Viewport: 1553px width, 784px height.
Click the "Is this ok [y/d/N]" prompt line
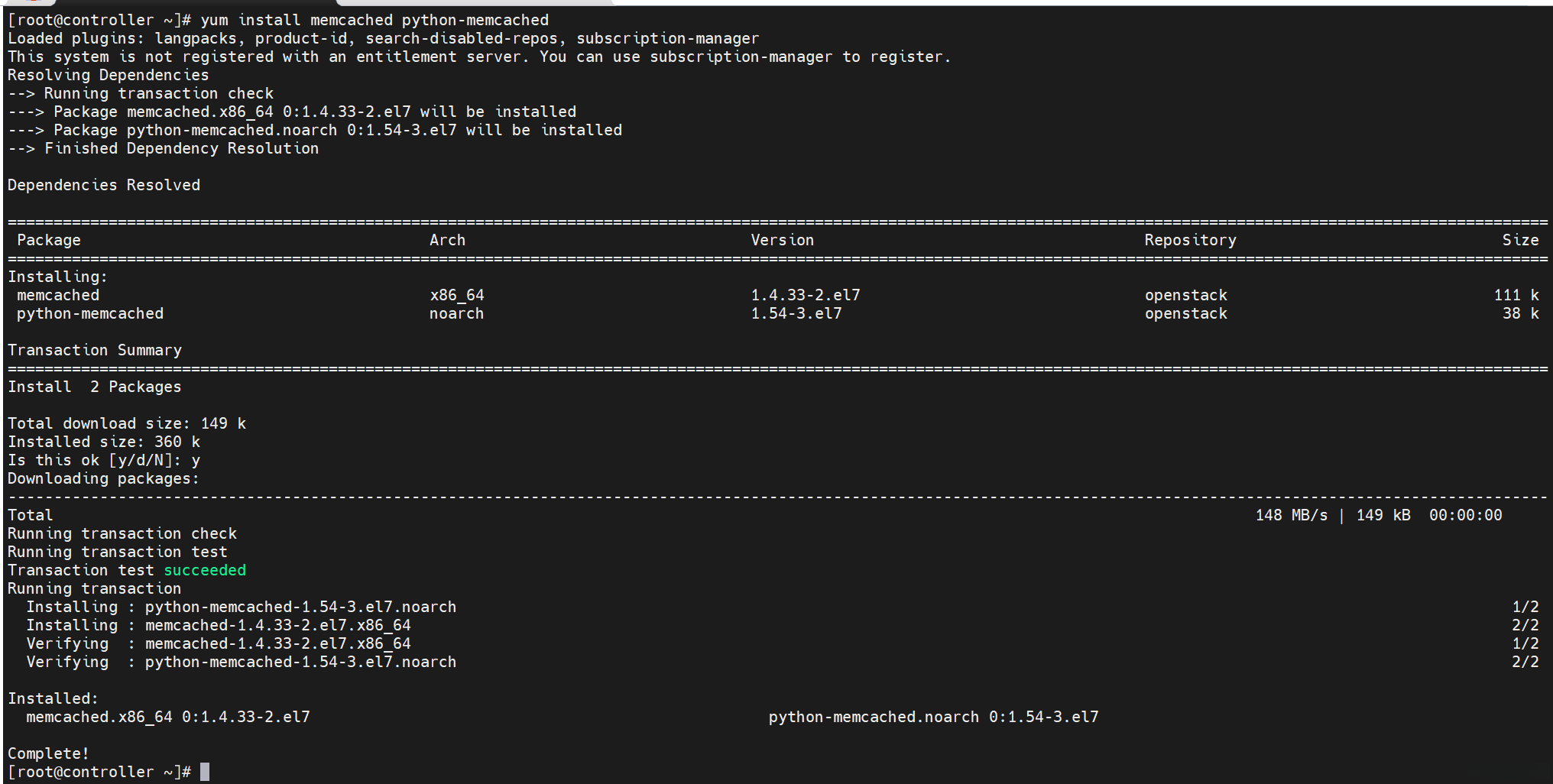tap(104, 460)
